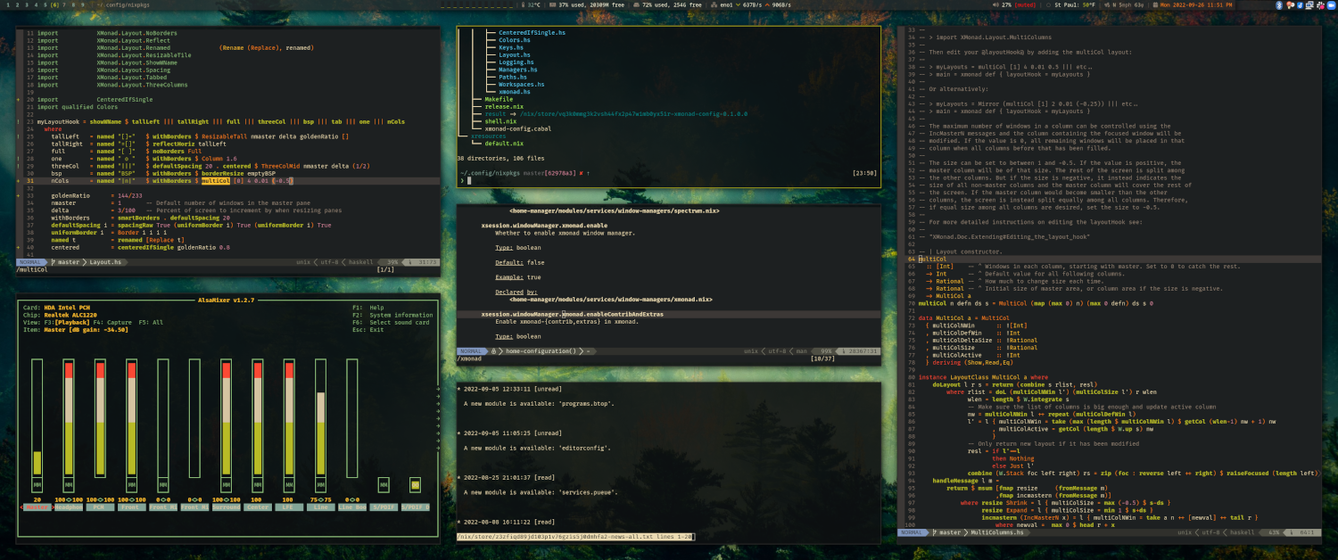This screenshot has width=1338, height=560.
Task: Toggle the rightmost S/PDIF mute box
Action: (x=415, y=485)
